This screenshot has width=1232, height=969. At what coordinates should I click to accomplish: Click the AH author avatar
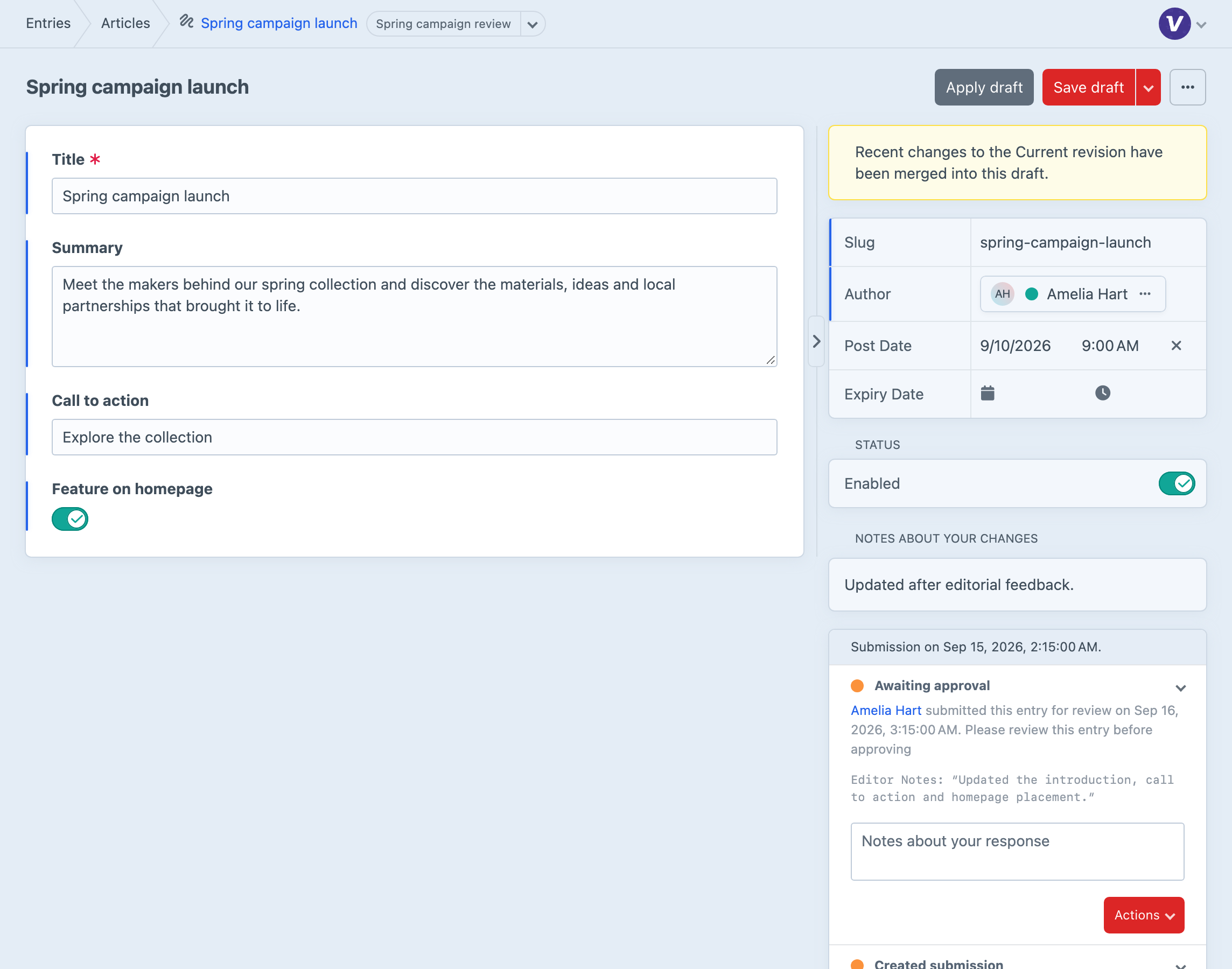1002,294
